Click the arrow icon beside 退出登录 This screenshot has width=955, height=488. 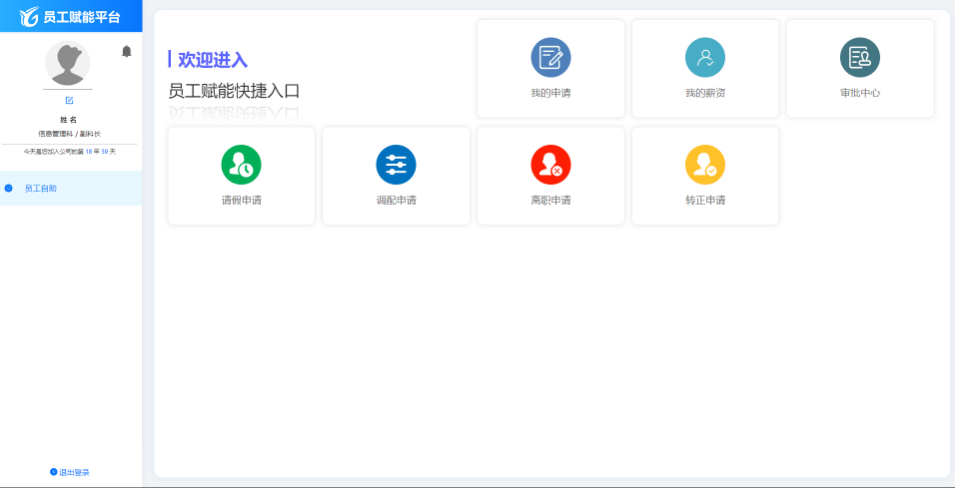tap(53, 472)
